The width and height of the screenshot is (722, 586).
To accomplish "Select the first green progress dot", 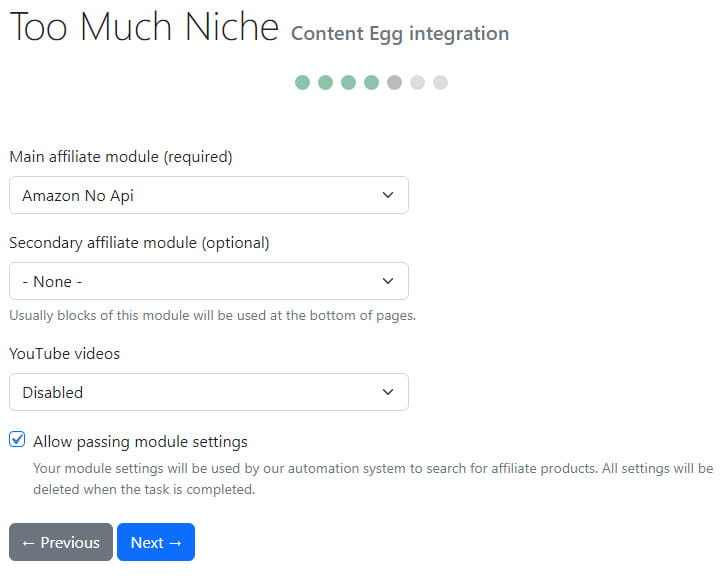I will [303, 82].
